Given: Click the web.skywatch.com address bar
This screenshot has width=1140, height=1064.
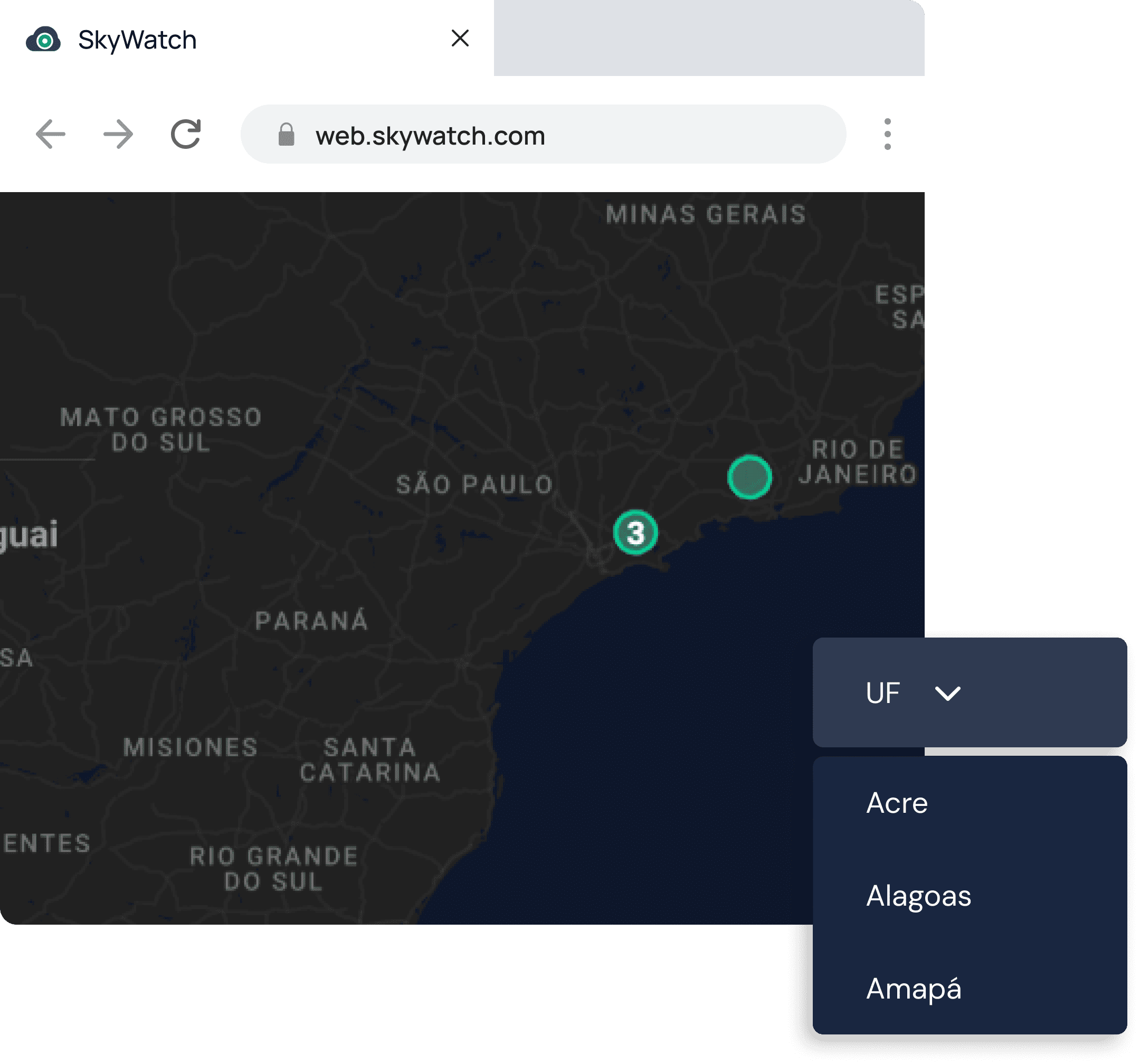Looking at the screenshot, I should coord(430,135).
